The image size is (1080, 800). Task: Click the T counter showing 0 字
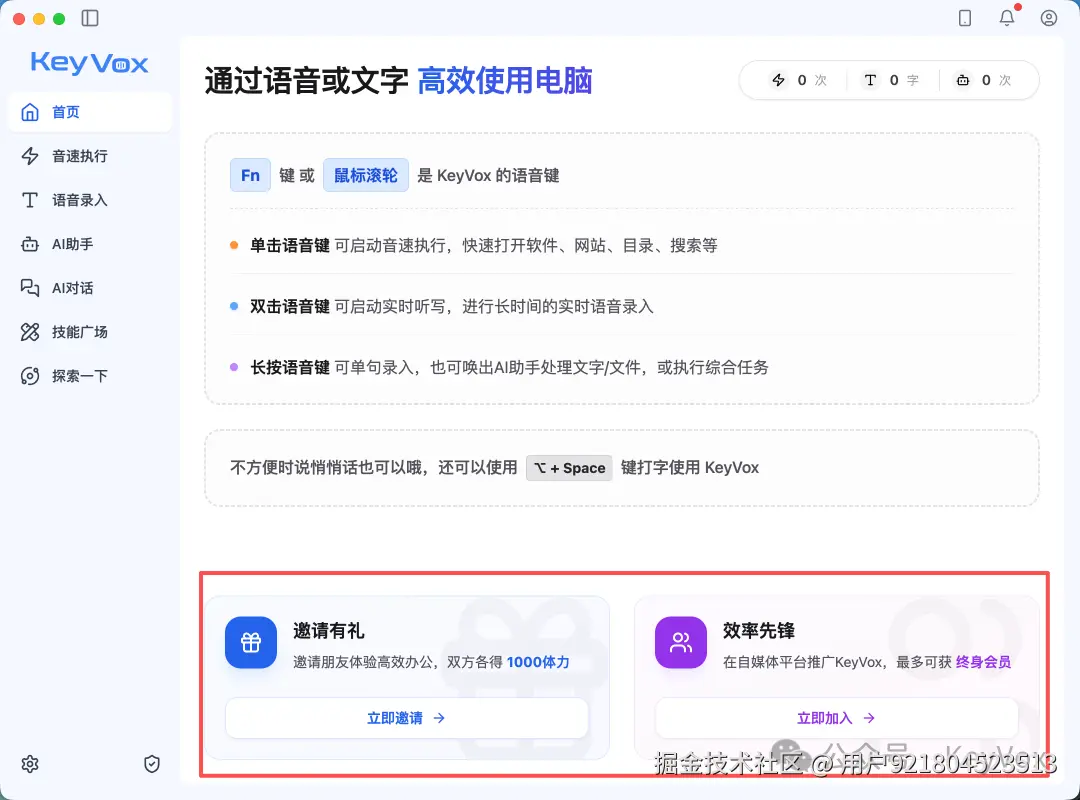tap(891, 80)
